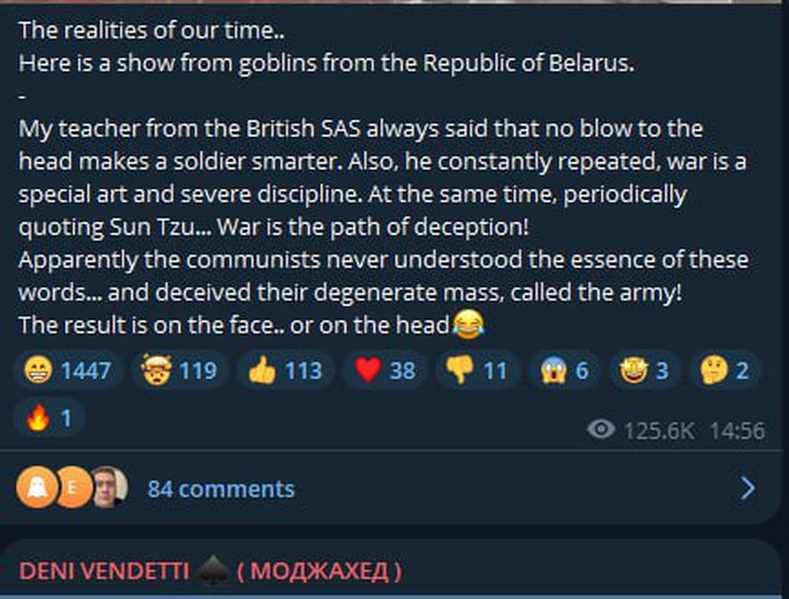Expand comments using the right chevron arrow
Image resolution: width=789 pixels, height=599 pixels.
point(747,488)
